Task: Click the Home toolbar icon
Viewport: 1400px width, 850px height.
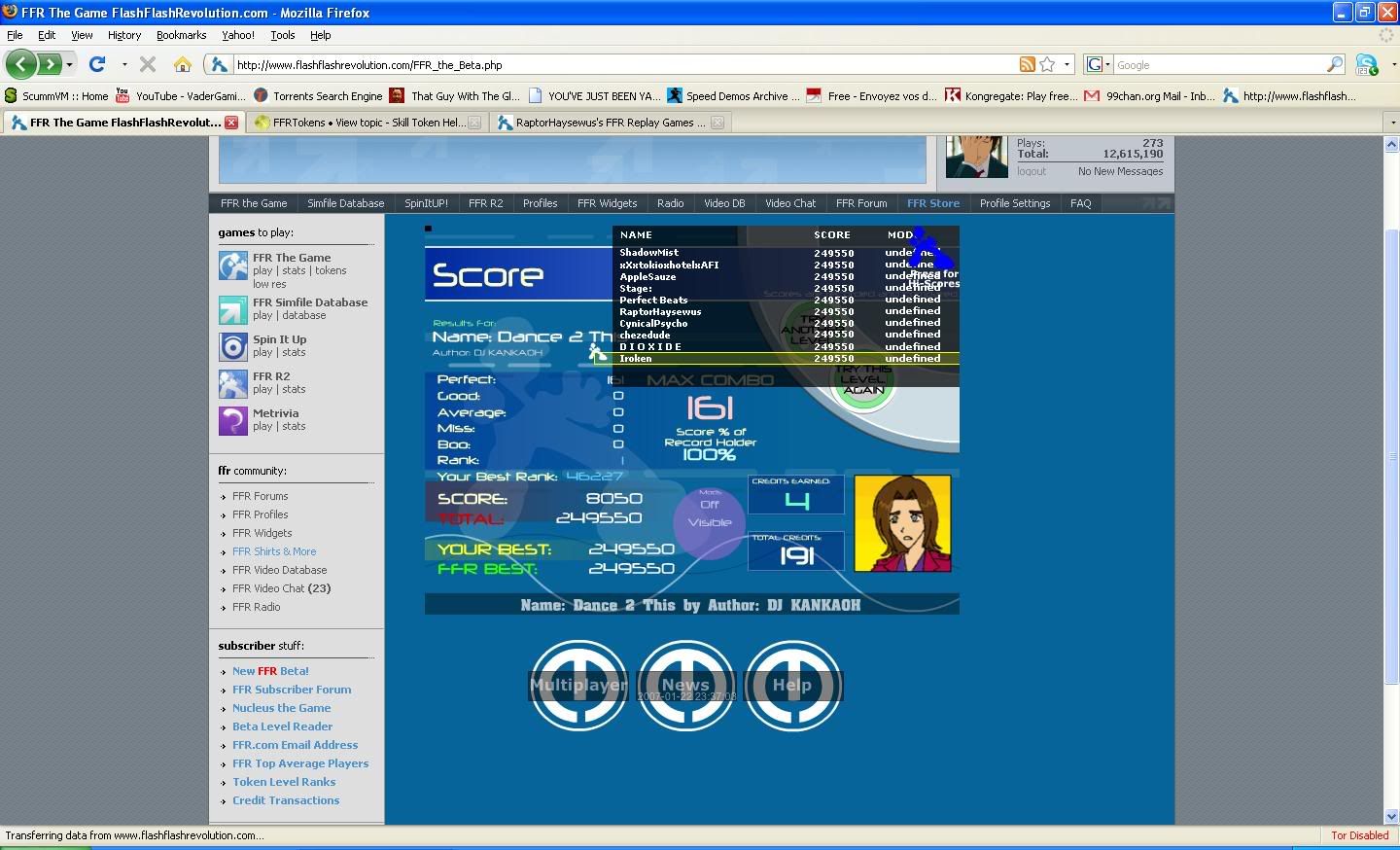Action: click(x=182, y=64)
